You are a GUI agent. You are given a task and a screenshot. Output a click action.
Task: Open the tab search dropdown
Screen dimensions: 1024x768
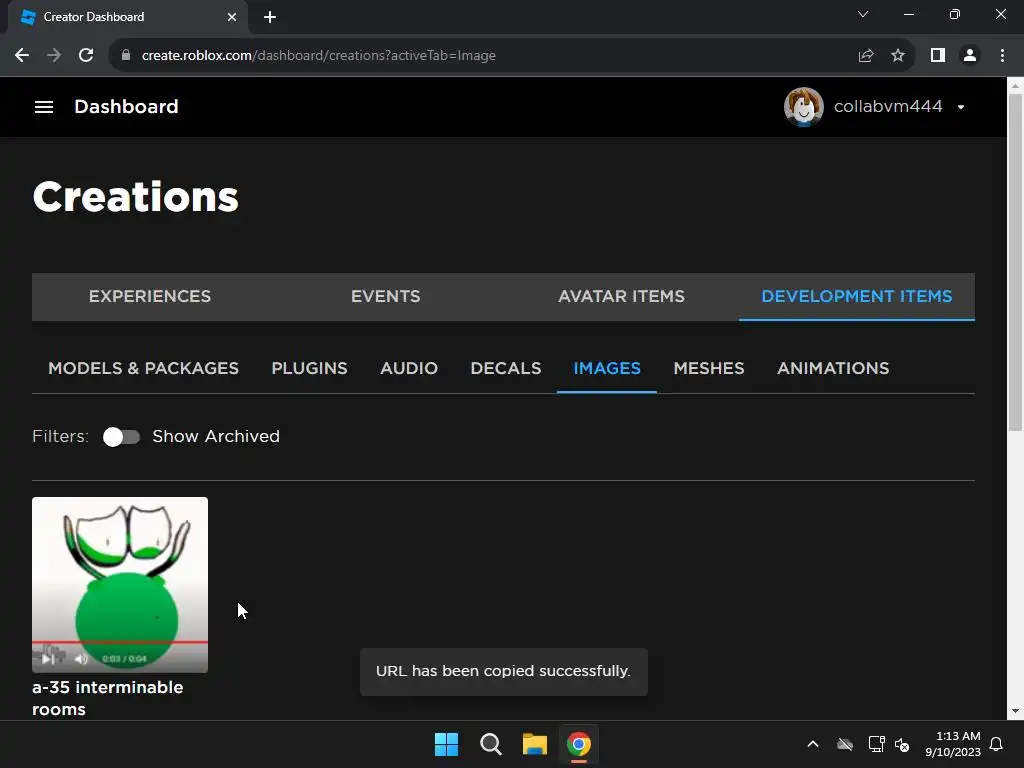point(863,14)
